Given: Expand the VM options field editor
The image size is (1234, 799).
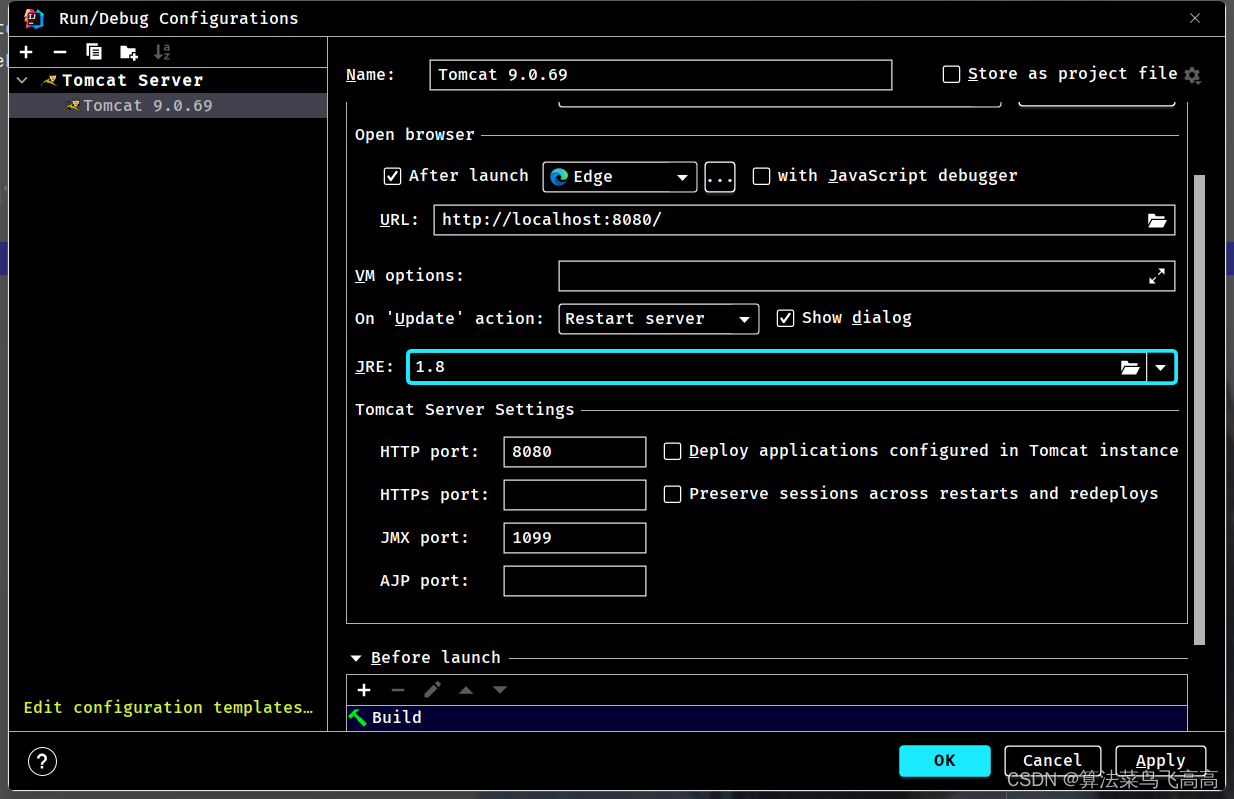Looking at the screenshot, I should (x=1157, y=276).
